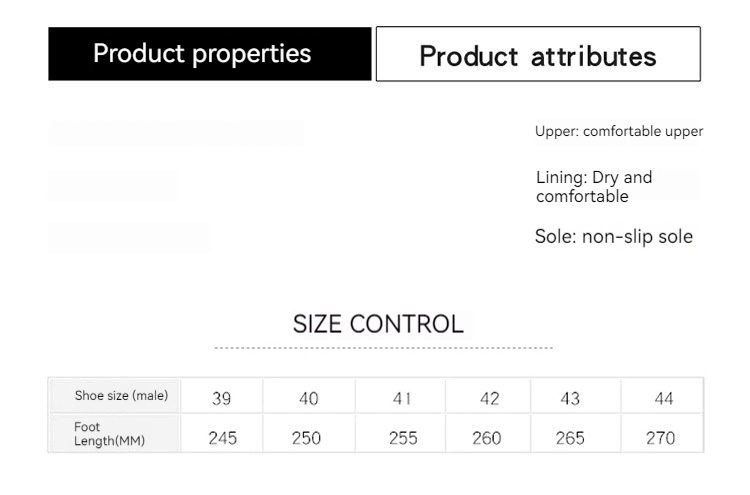Switch to the Product properties tab
The image size is (750, 495).
[x=202, y=54]
